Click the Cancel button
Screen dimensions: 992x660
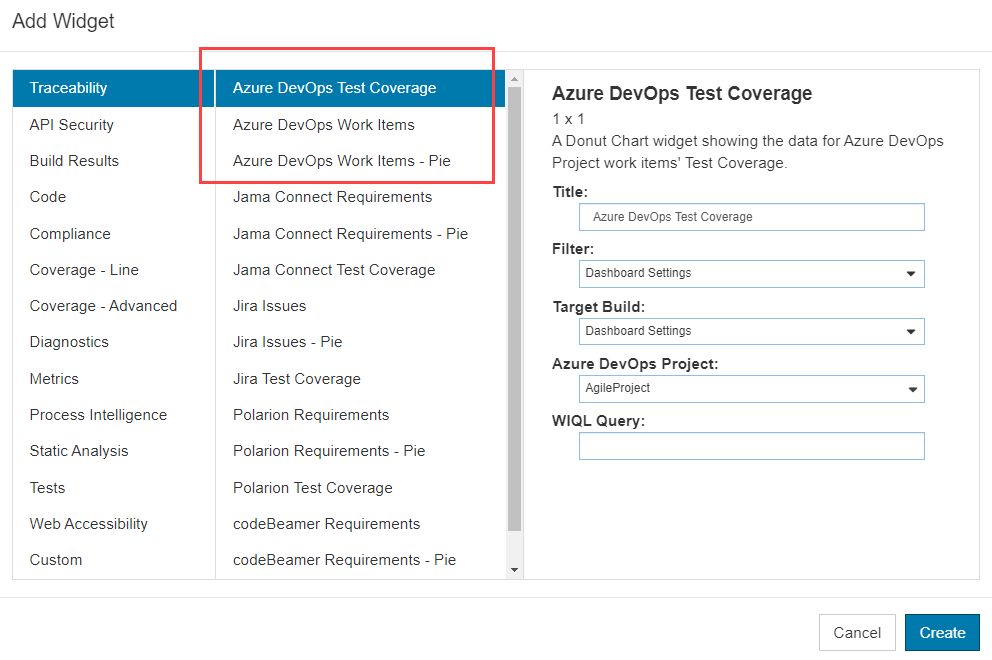coord(857,632)
